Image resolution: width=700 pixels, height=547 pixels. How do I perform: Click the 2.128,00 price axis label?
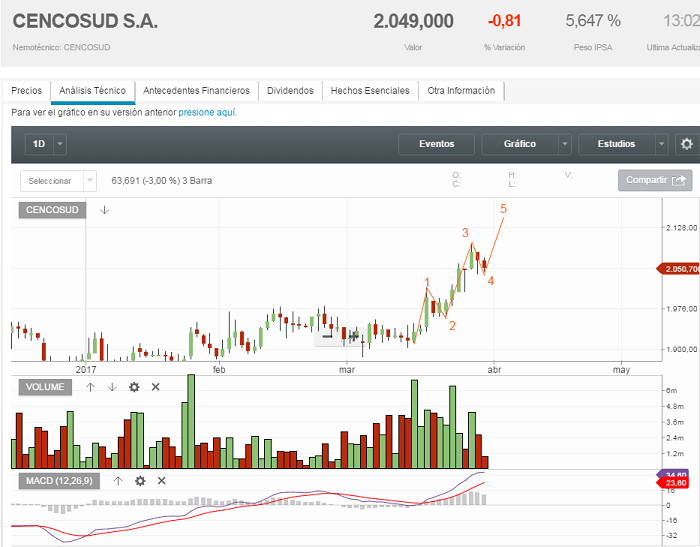[682, 228]
